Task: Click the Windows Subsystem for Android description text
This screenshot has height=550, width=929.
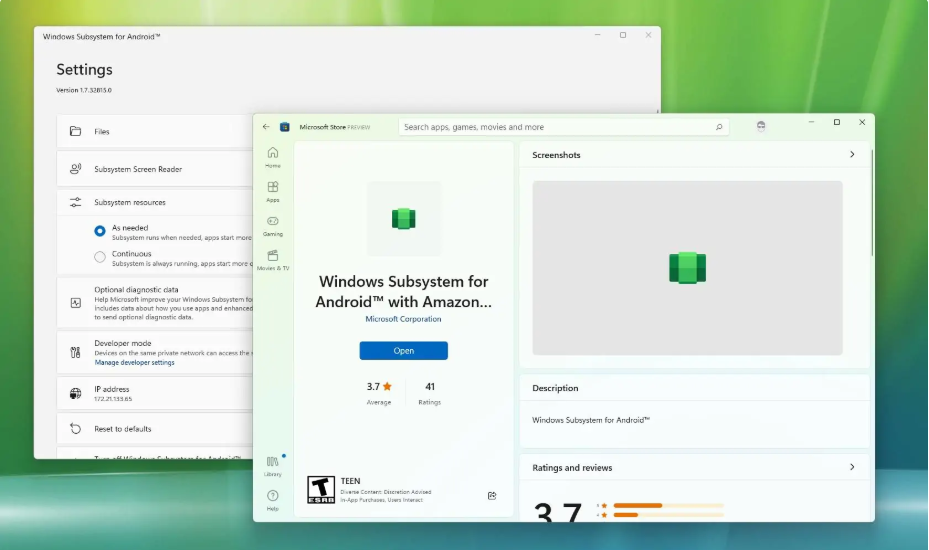Action: pyautogui.click(x=591, y=420)
